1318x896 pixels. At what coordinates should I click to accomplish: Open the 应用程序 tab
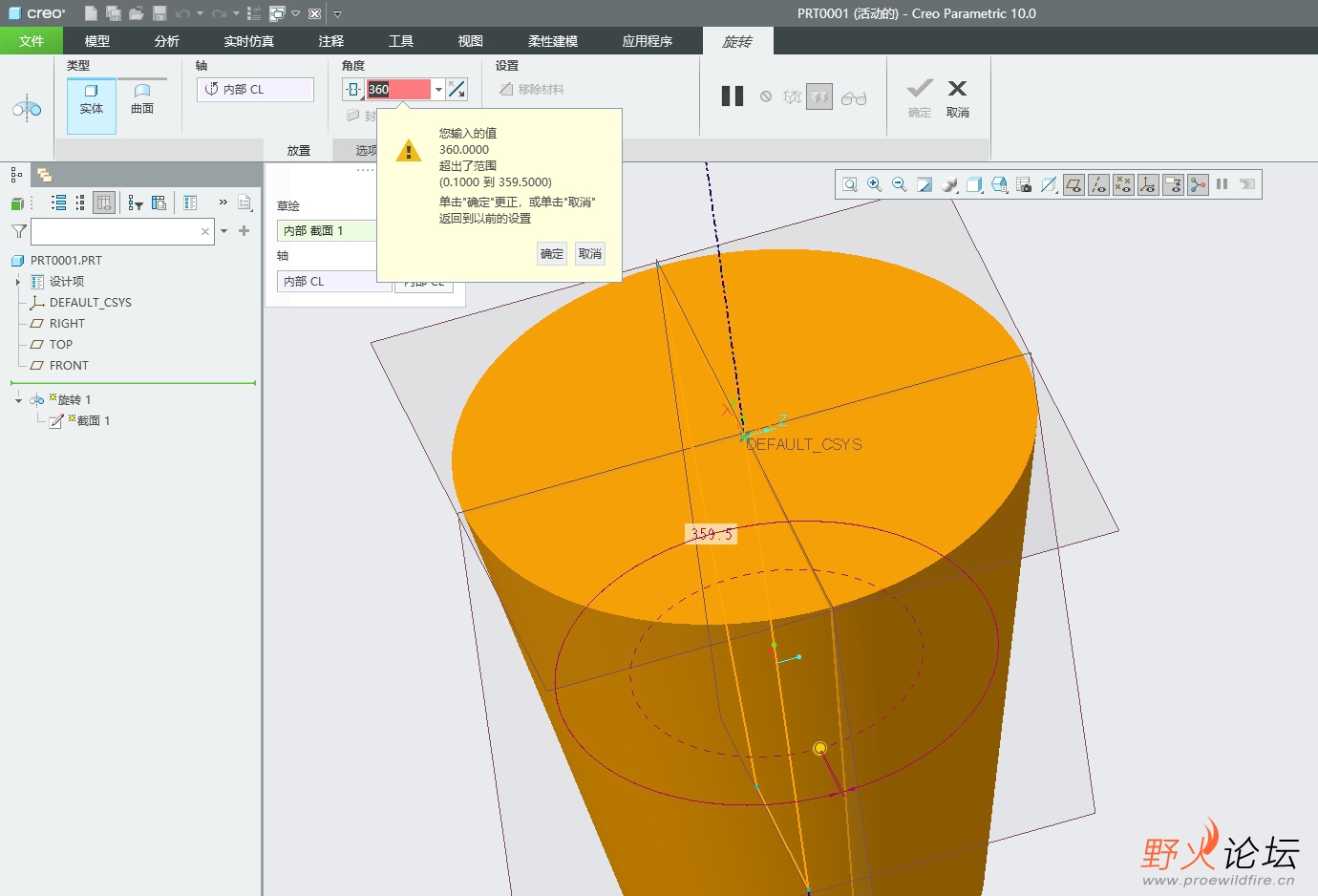[x=648, y=41]
